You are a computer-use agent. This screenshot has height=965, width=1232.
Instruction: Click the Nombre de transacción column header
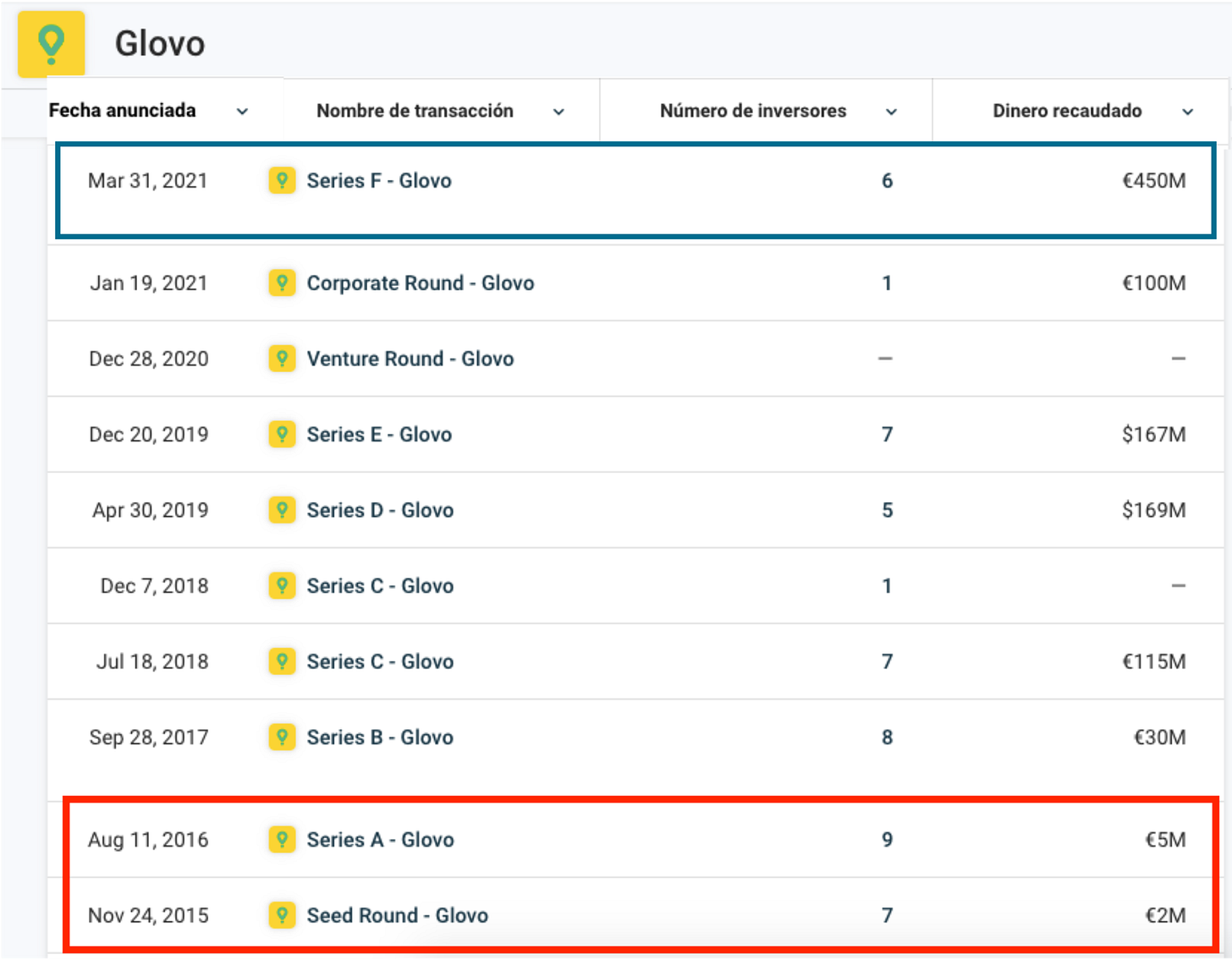(x=415, y=111)
